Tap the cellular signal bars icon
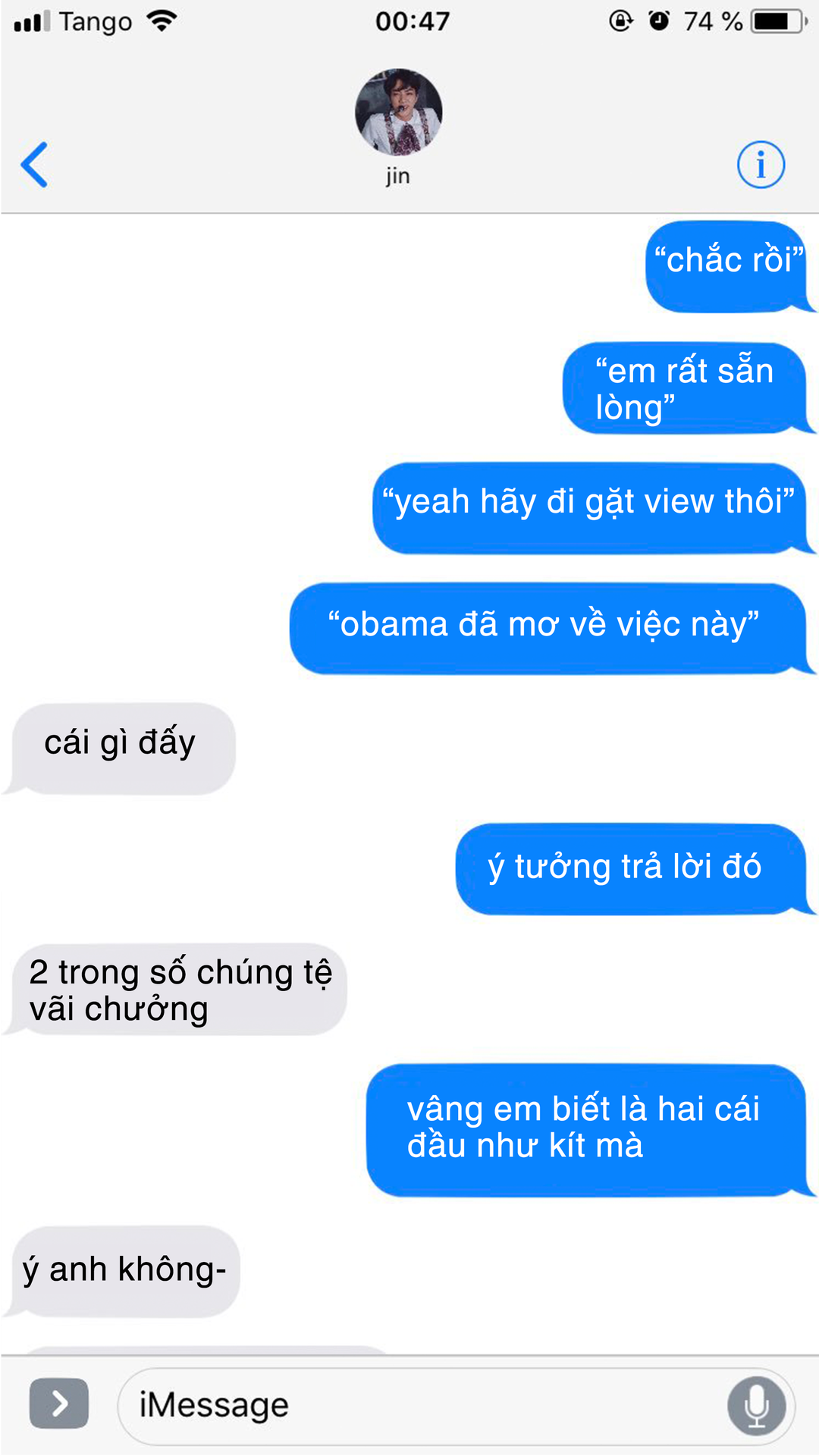Image resolution: width=819 pixels, height=1456 pixels. [x=33, y=21]
